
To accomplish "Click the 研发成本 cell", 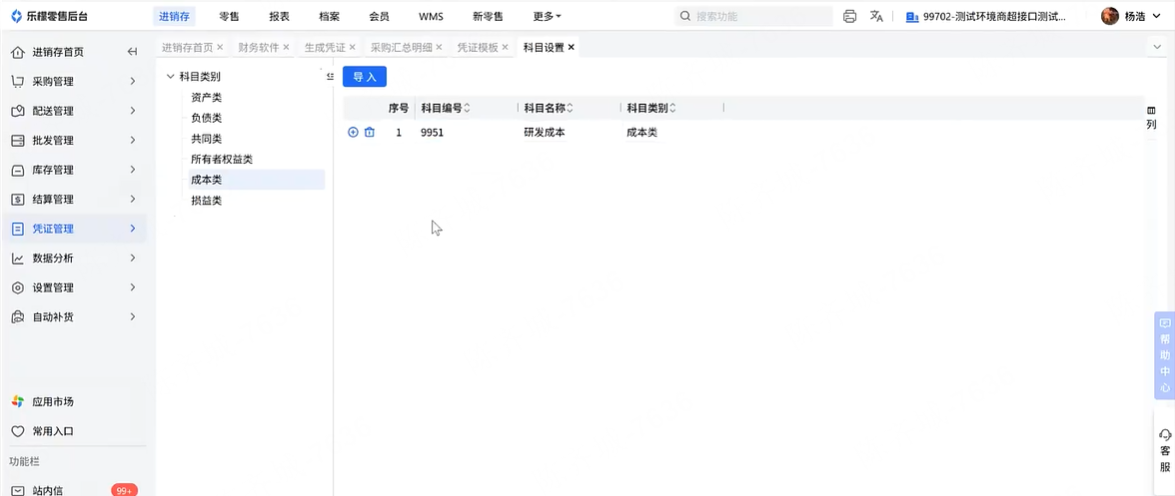I will (x=544, y=133).
